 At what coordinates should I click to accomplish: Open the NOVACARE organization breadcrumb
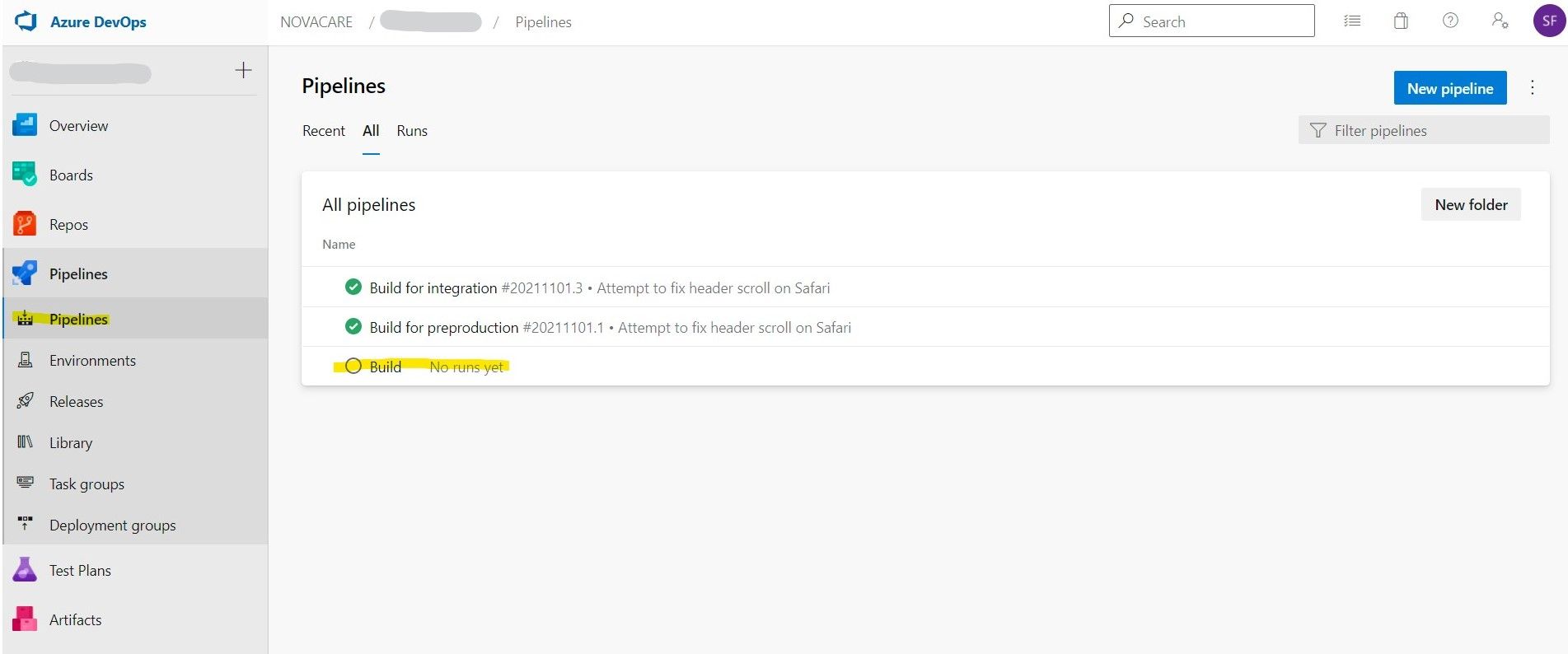[x=316, y=22]
